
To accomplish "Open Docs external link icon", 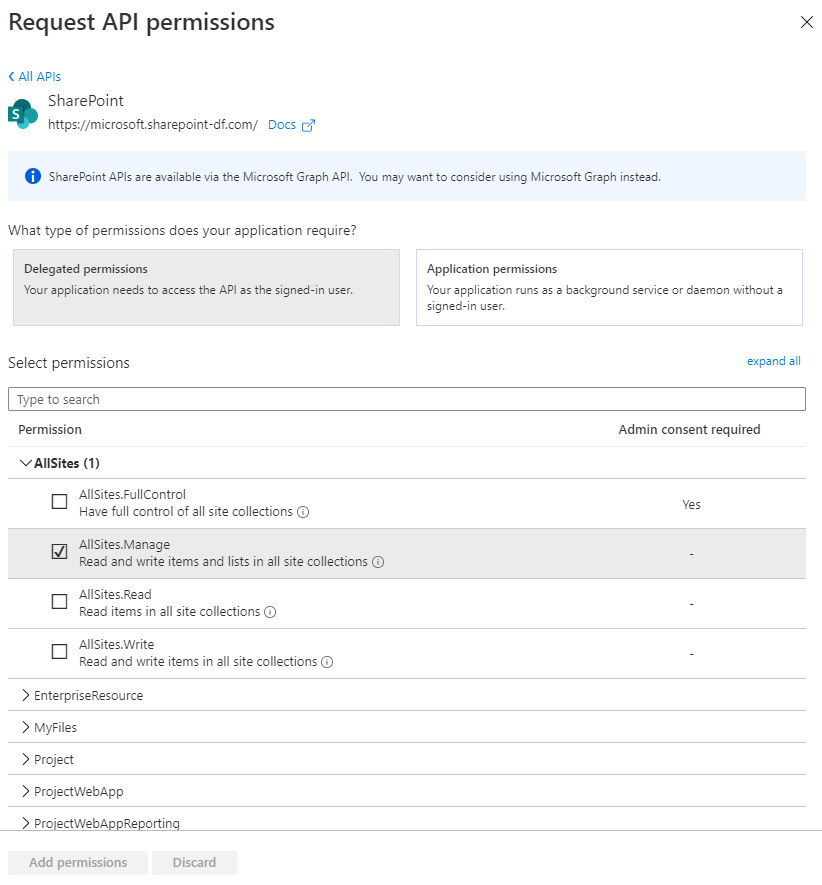I will point(309,125).
